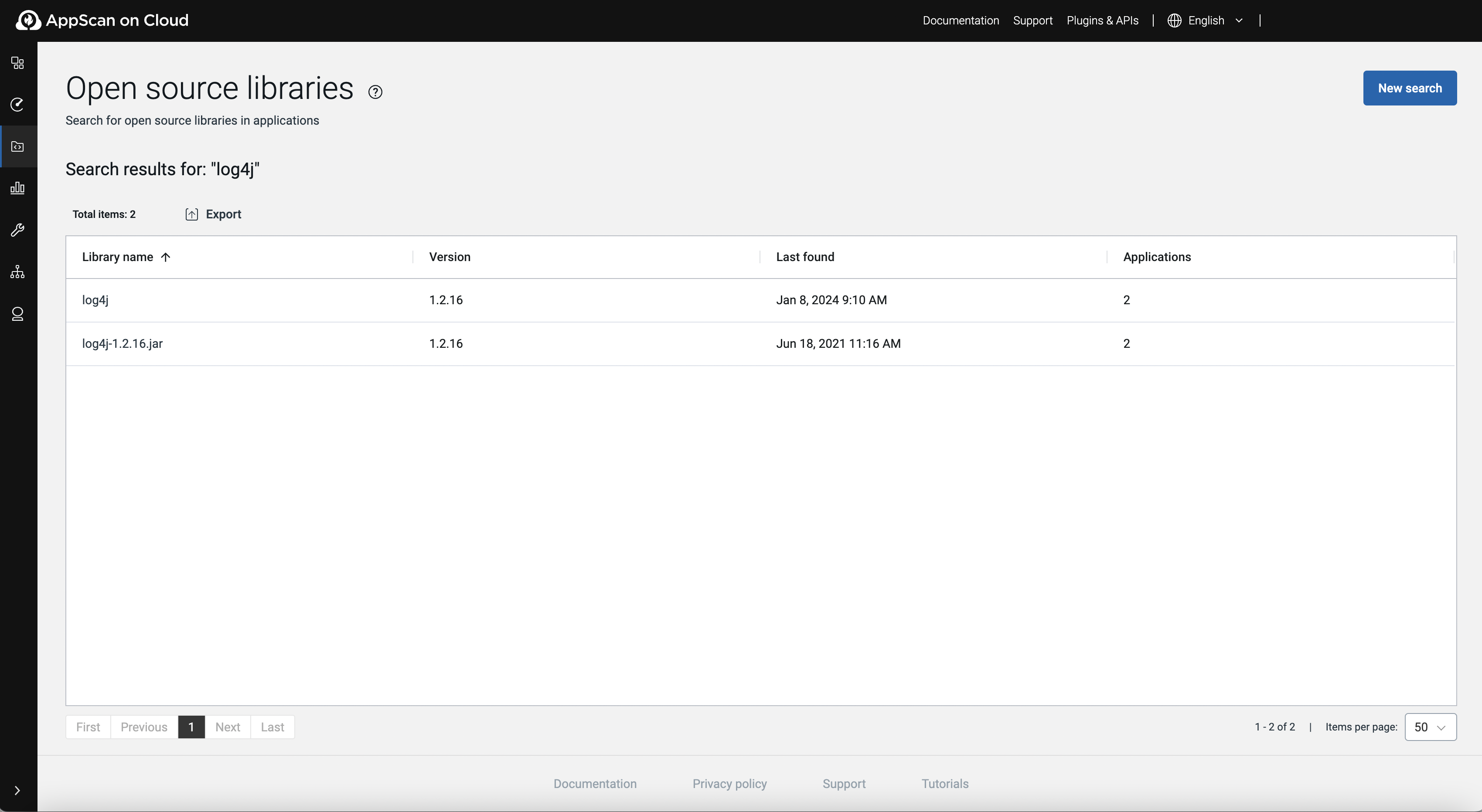This screenshot has width=1482, height=812.
Task: Click the wrench tools sidebar icon
Action: click(x=18, y=230)
